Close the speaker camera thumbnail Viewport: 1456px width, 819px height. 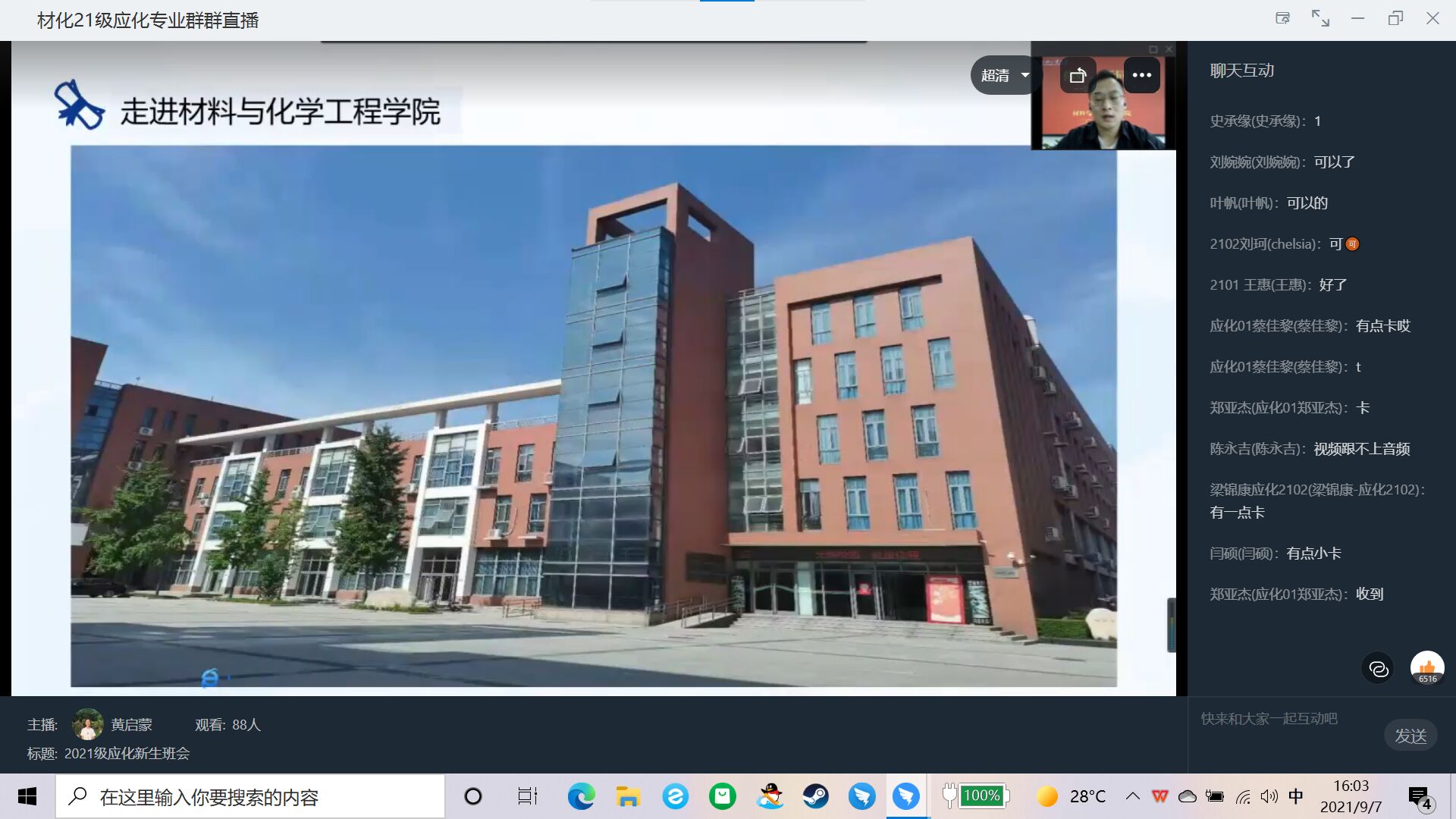[1169, 49]
